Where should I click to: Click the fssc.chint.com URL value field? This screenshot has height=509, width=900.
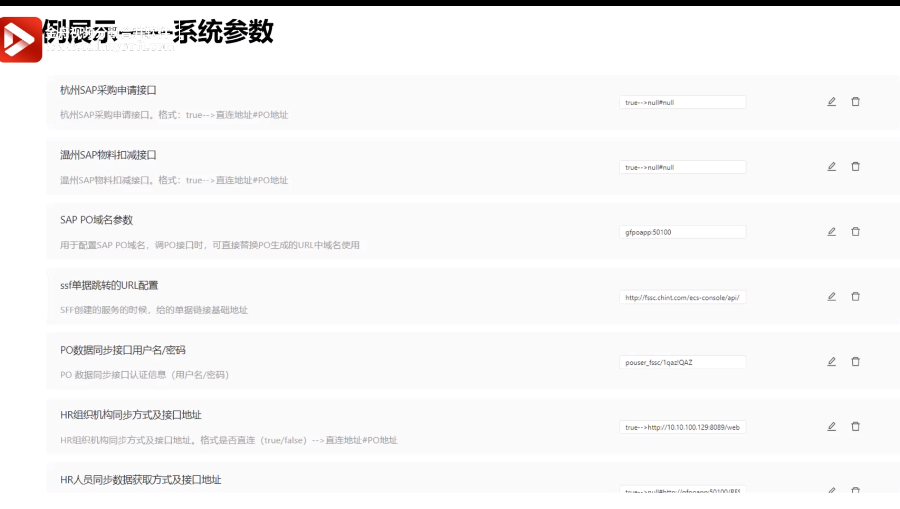click(682, 297)
